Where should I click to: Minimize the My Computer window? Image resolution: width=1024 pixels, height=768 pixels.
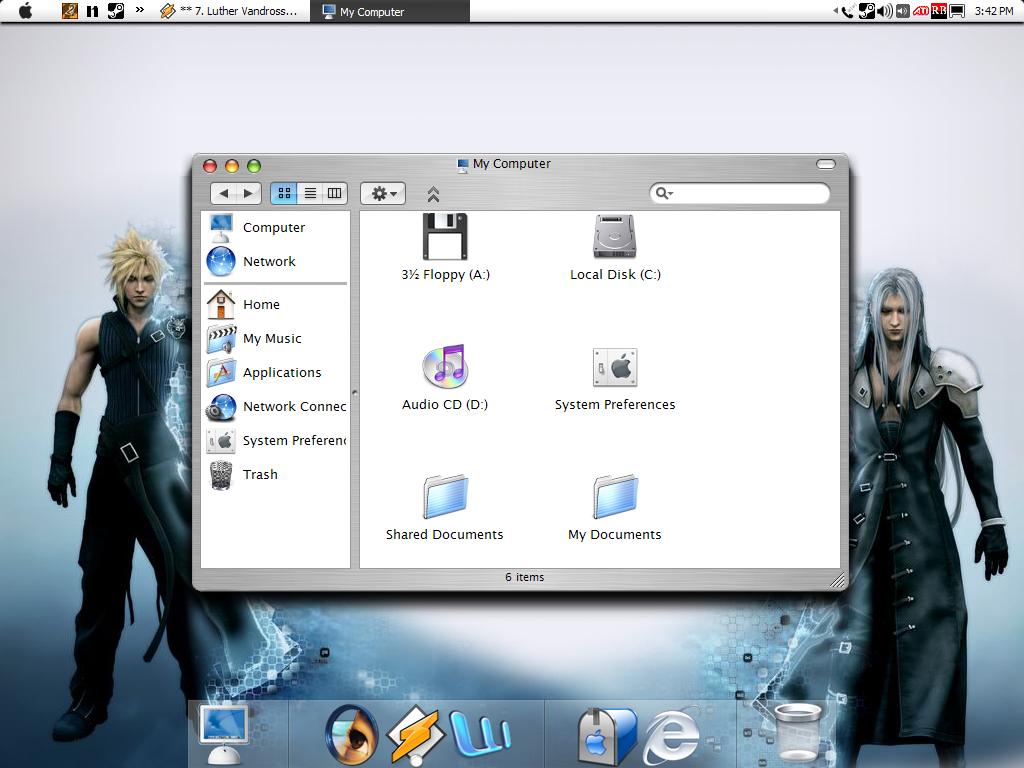(x=232, y=166)
